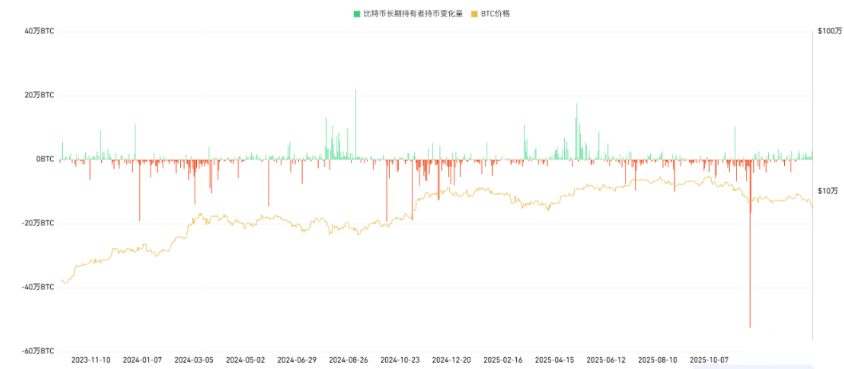This screenshot has width=844, height=369.
Task: Select the 20万BTC axis label
Action: 40,95
